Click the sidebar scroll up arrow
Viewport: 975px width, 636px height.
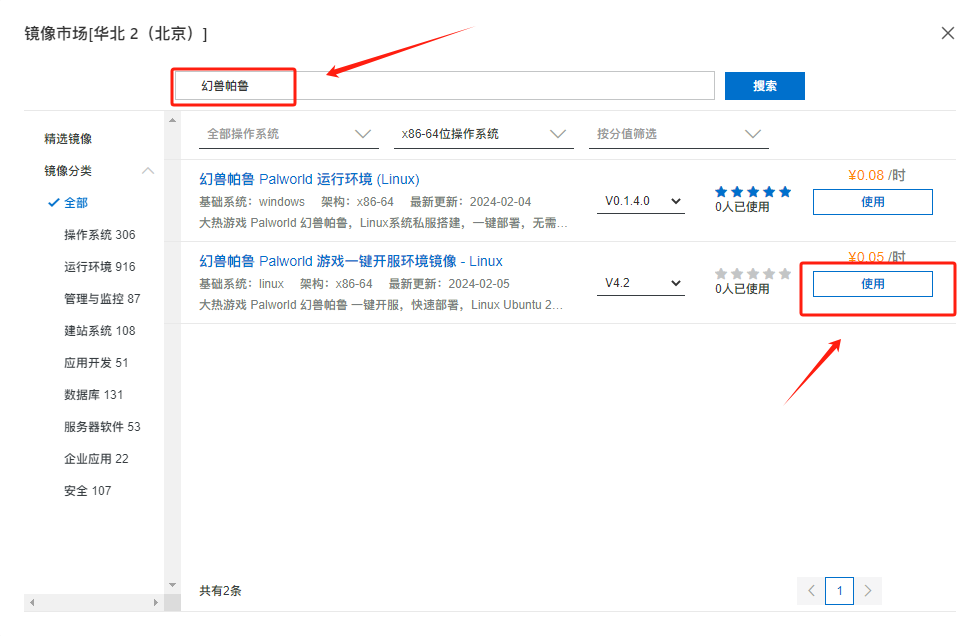pyautogui.click(x=172, y=120)
